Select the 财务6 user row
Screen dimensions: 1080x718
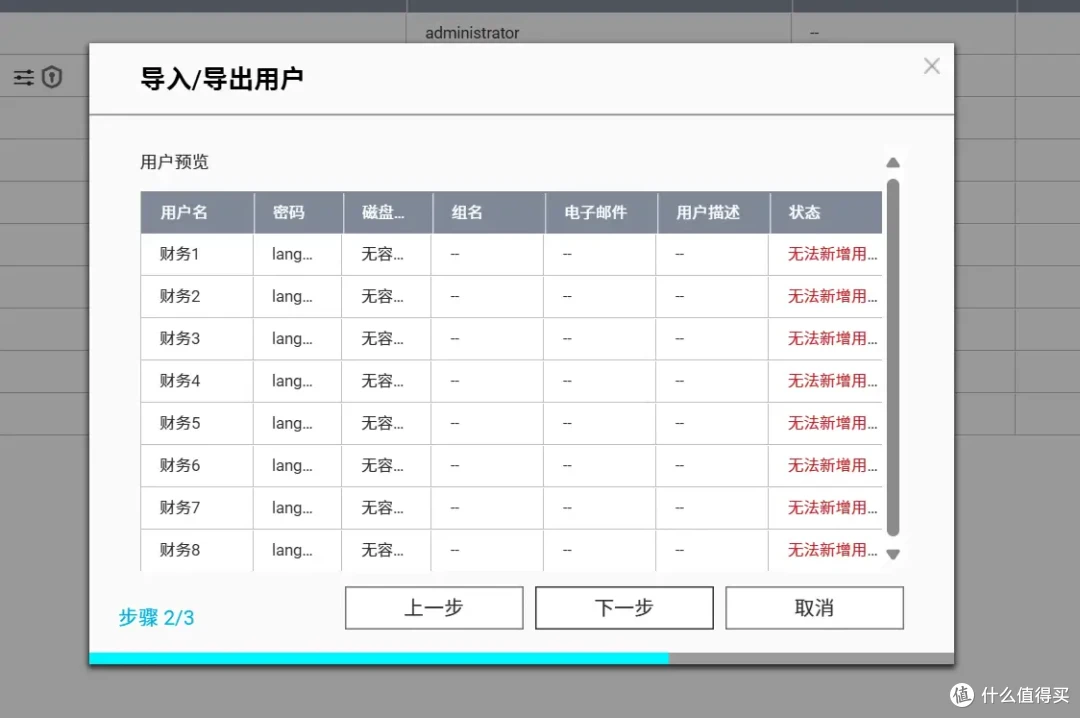pyautogui.click(x=511, y=466)
